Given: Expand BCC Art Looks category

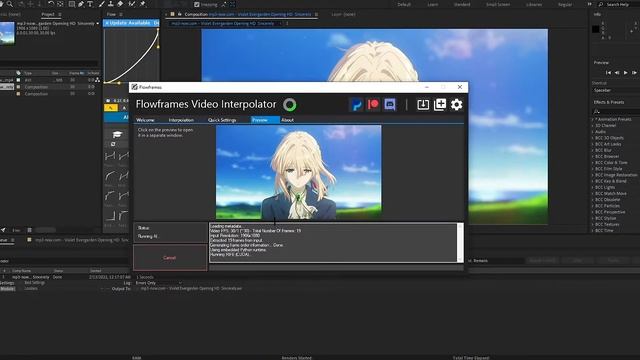Looking at the screenshot, I should pyautogui.click(x=593, y=144).
